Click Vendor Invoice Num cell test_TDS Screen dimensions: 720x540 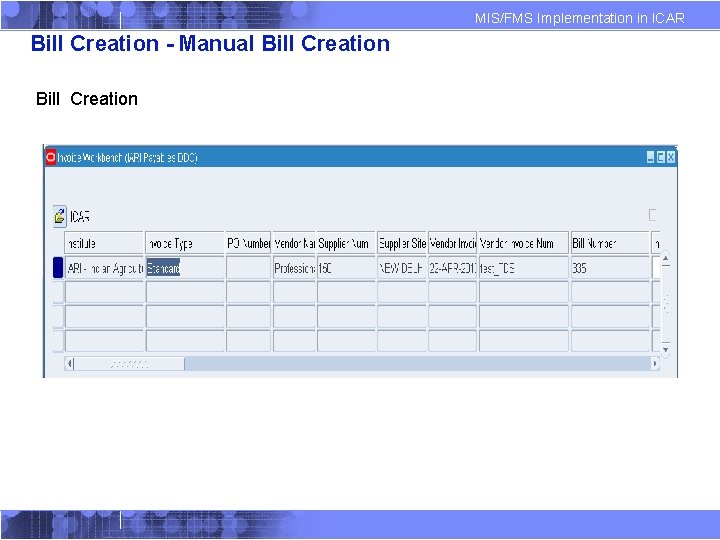coord(524,268)
